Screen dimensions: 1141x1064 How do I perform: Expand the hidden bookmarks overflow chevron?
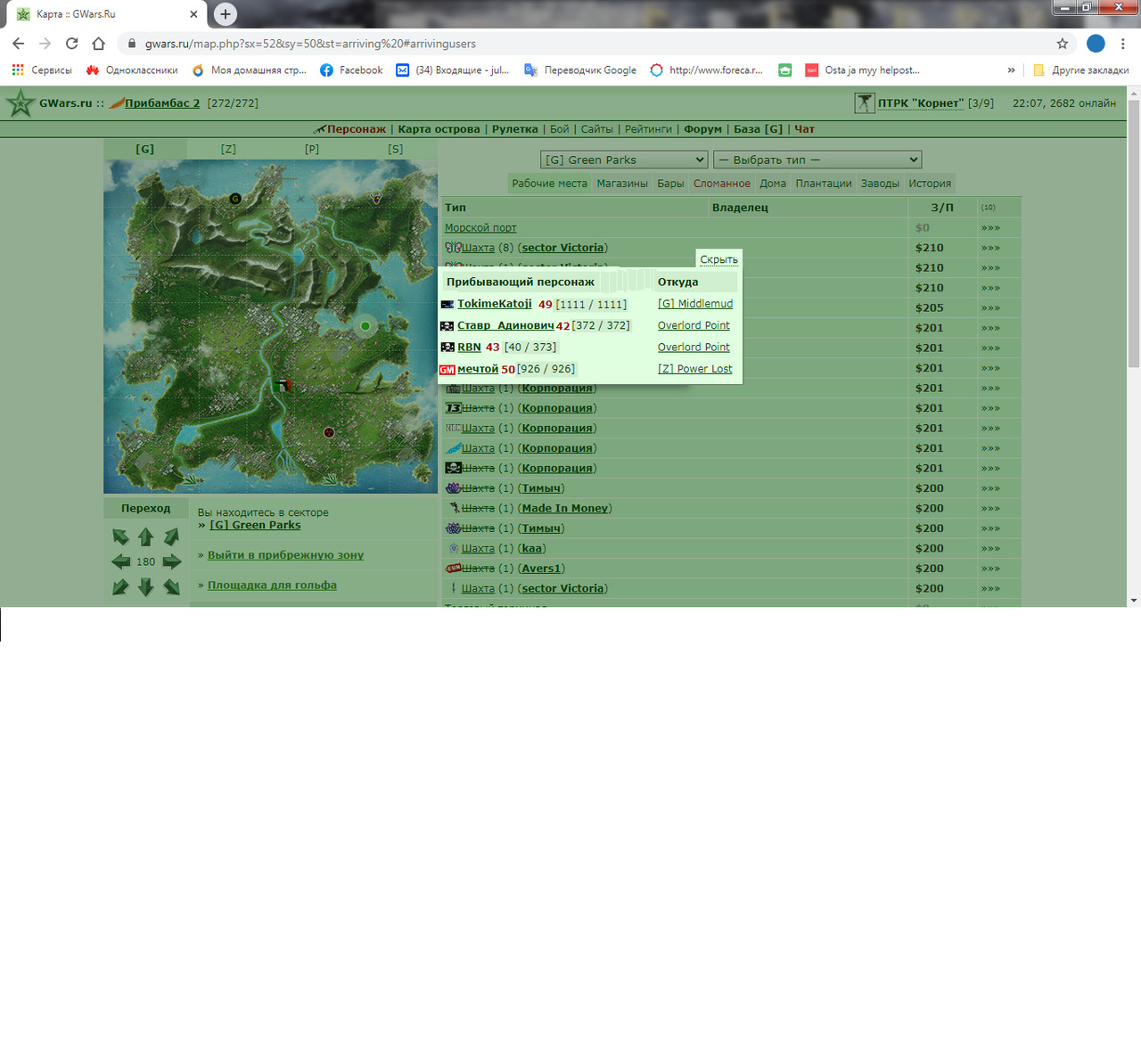point(1011,70)
